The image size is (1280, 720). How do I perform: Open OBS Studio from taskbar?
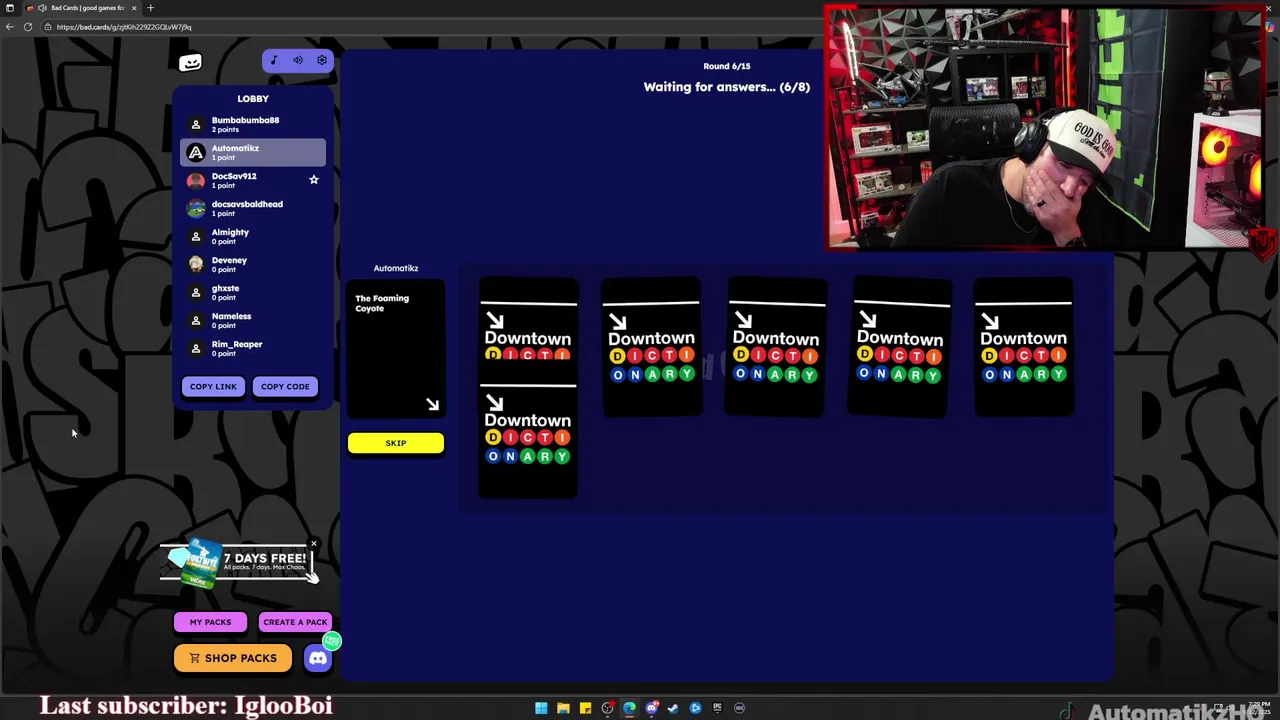607,708
